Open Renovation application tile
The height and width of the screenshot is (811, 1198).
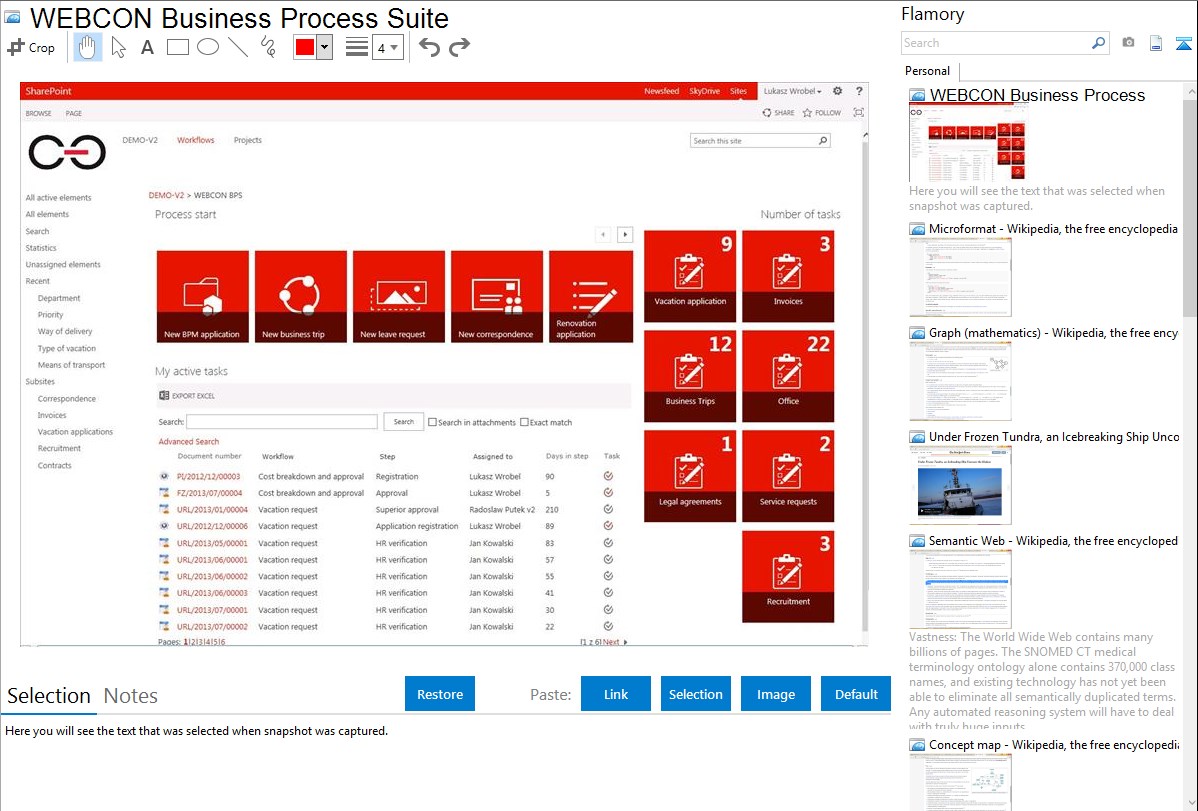[591, 297]
